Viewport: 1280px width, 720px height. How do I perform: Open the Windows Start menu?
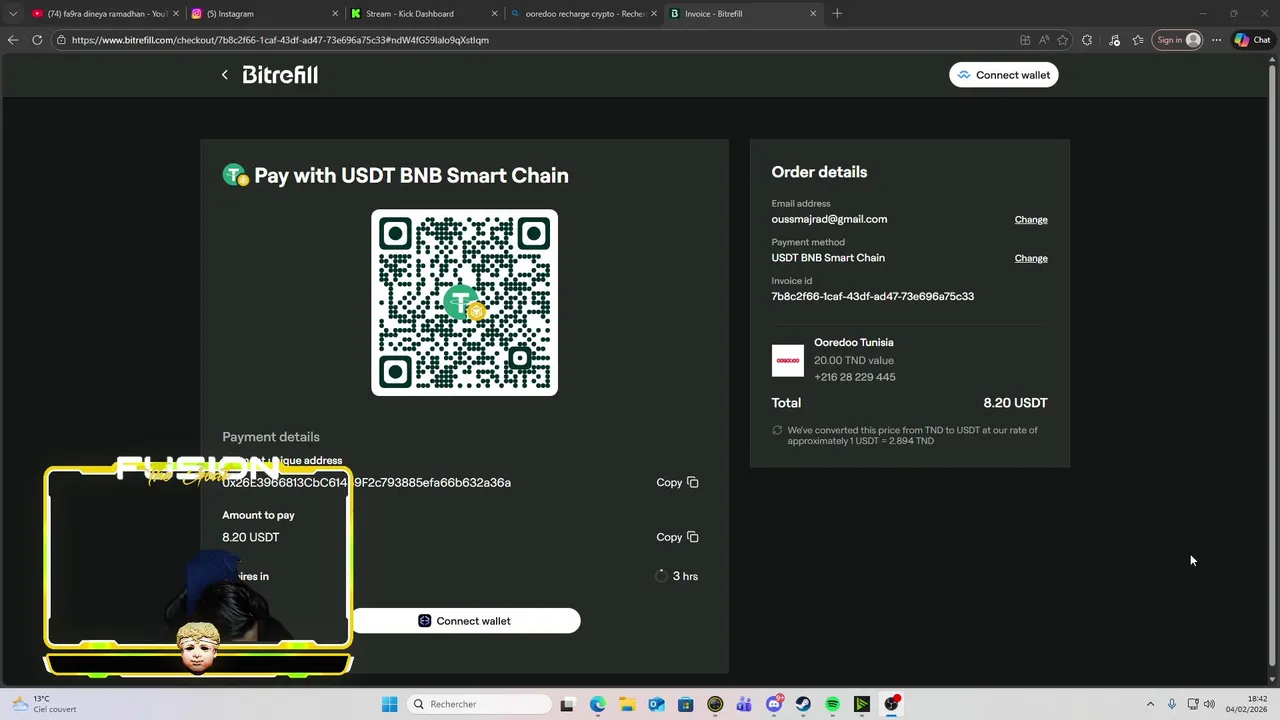[389, 704]
